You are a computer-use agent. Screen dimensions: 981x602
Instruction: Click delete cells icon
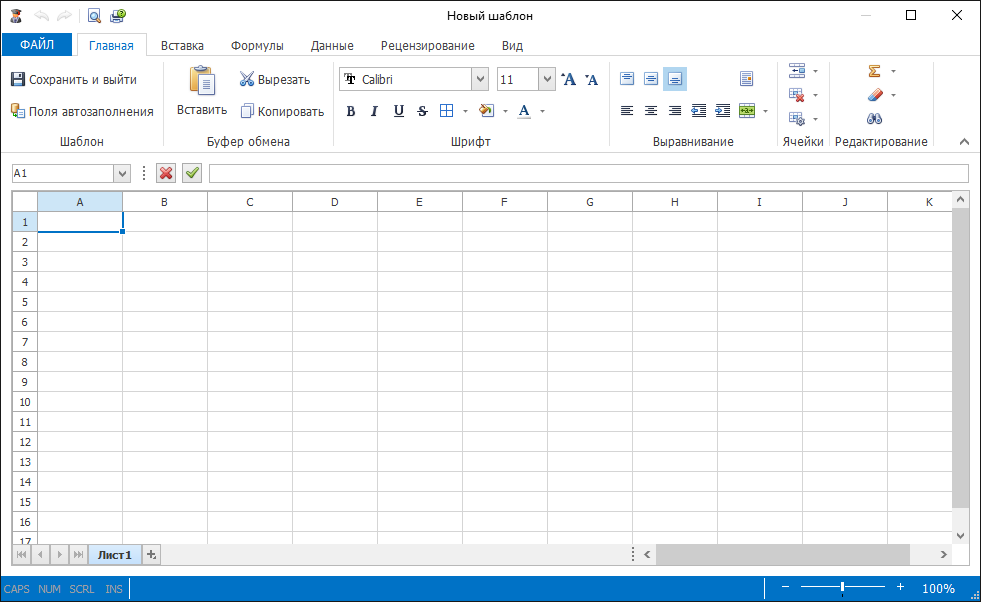click(x=797, y=94)
